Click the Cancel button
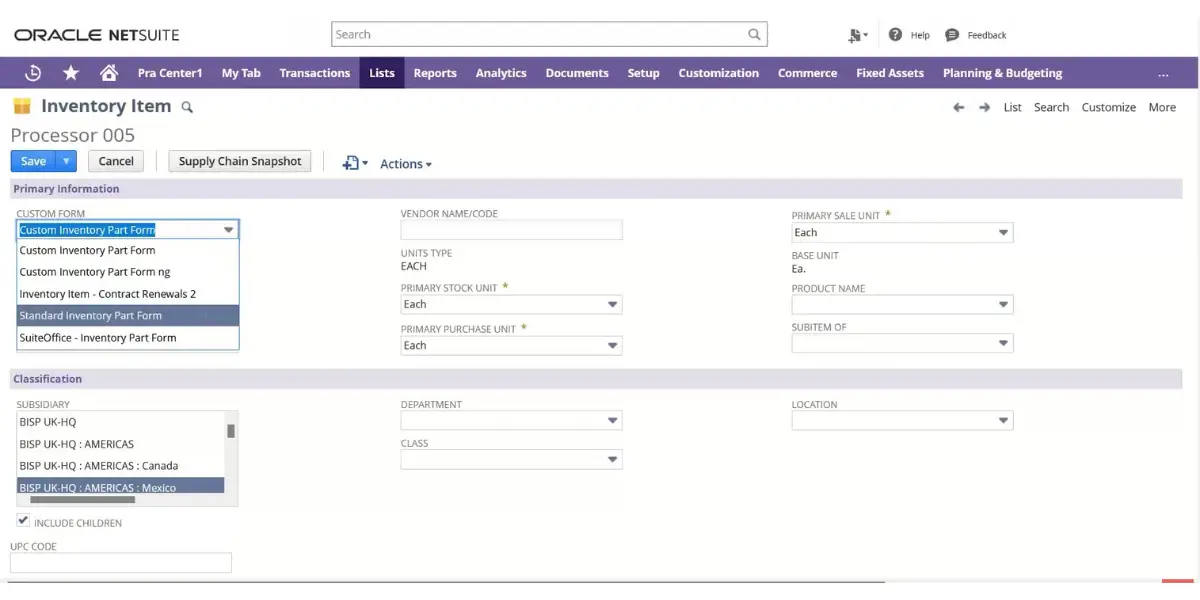Viewport: 1200px width, 600px height. pos(116,161)
